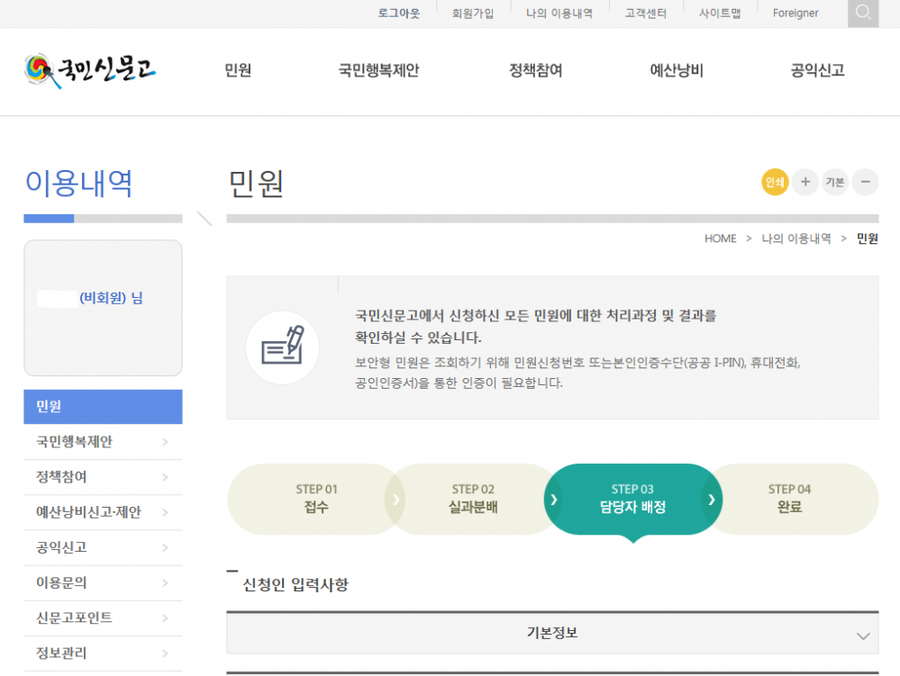Open 나의 이용내역 in top bar
The image size is (900, 676).
(559, 13)
